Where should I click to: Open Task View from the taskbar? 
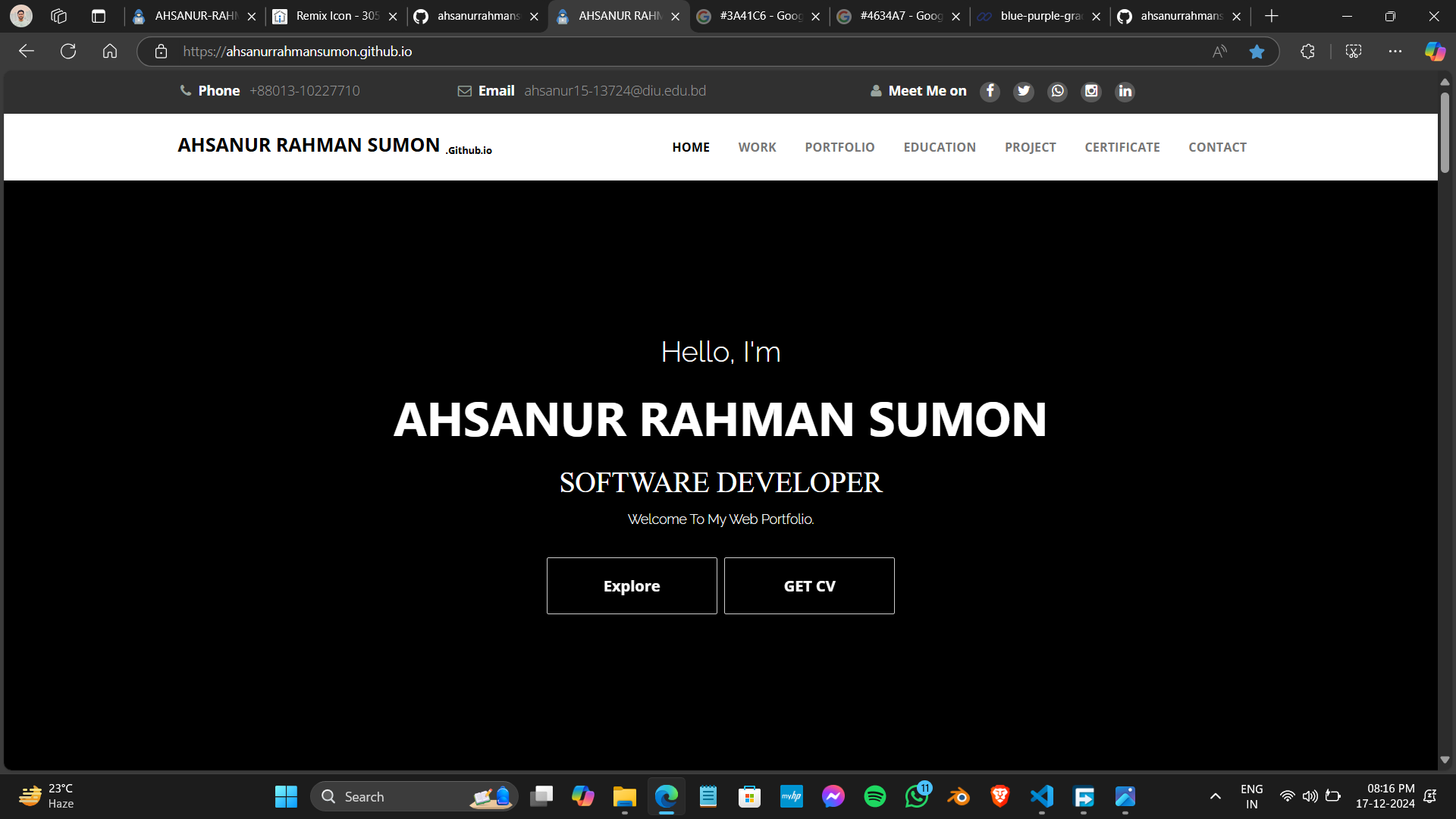541,796
